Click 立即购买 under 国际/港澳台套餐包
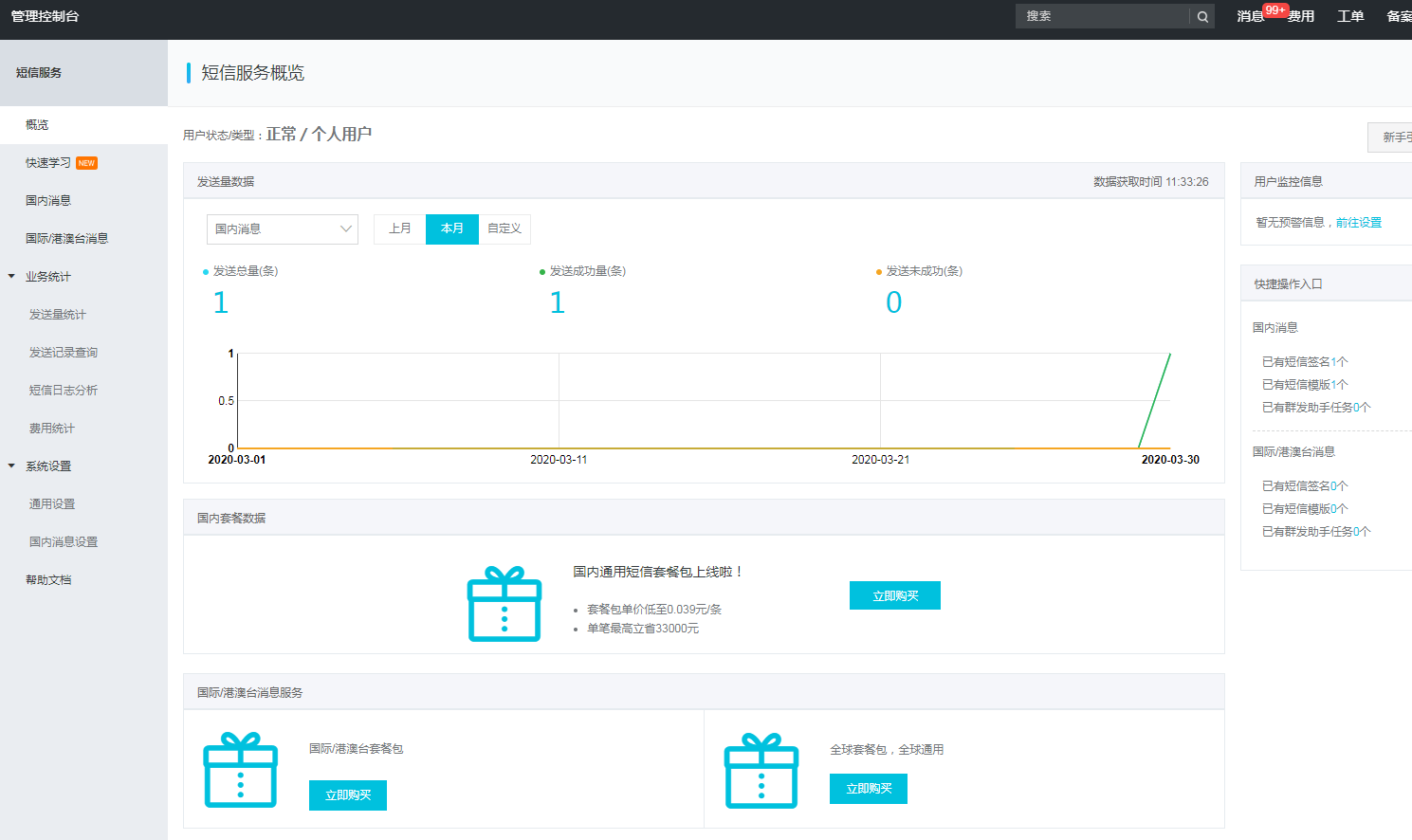This screenshot has width=1412, height=840. tap(348, 795)
